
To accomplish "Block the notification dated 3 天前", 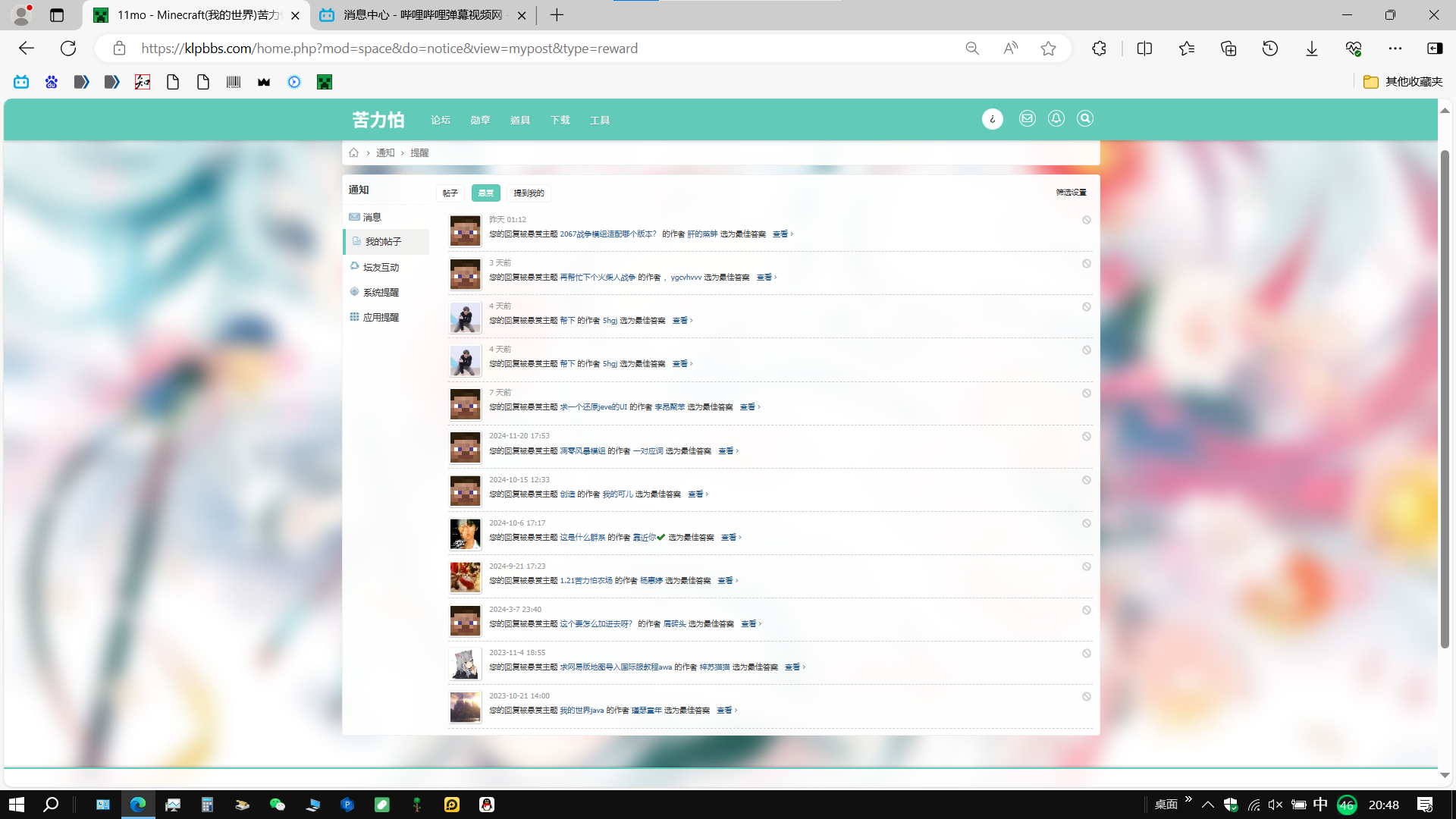I will (1087, 263).
